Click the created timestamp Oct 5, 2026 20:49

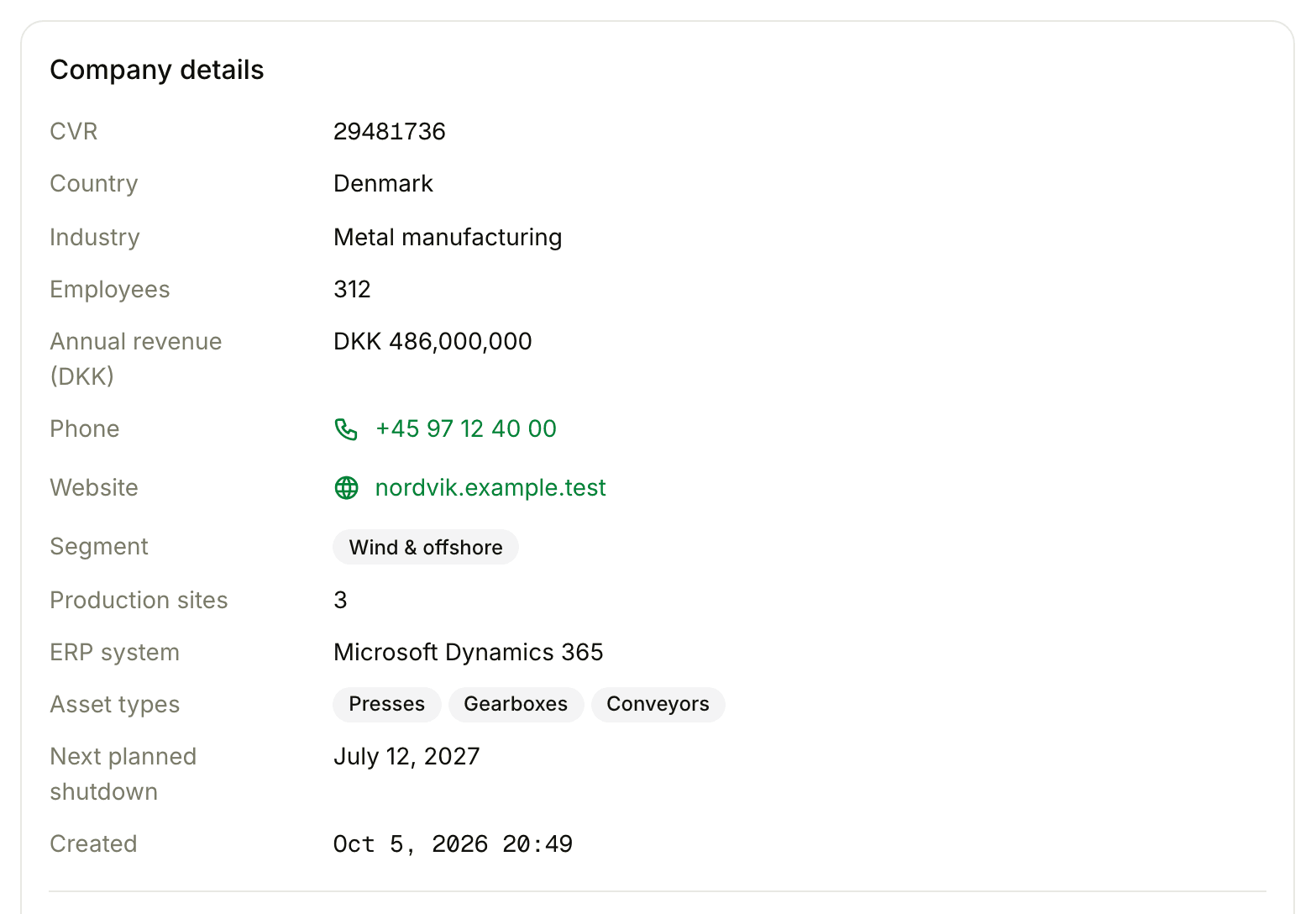click(x=453, y=843)
